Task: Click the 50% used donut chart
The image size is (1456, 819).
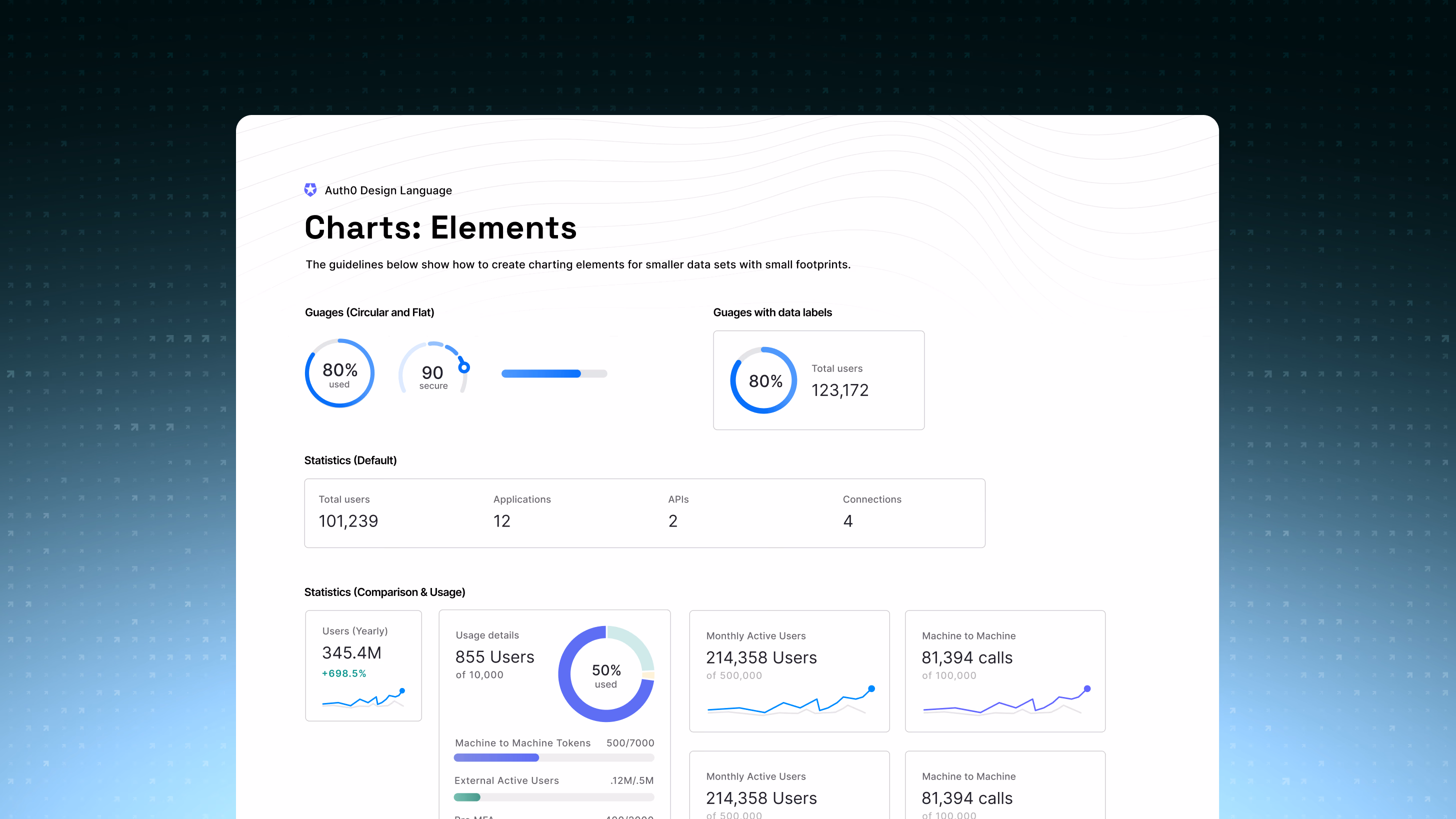Action: (606, 673)
